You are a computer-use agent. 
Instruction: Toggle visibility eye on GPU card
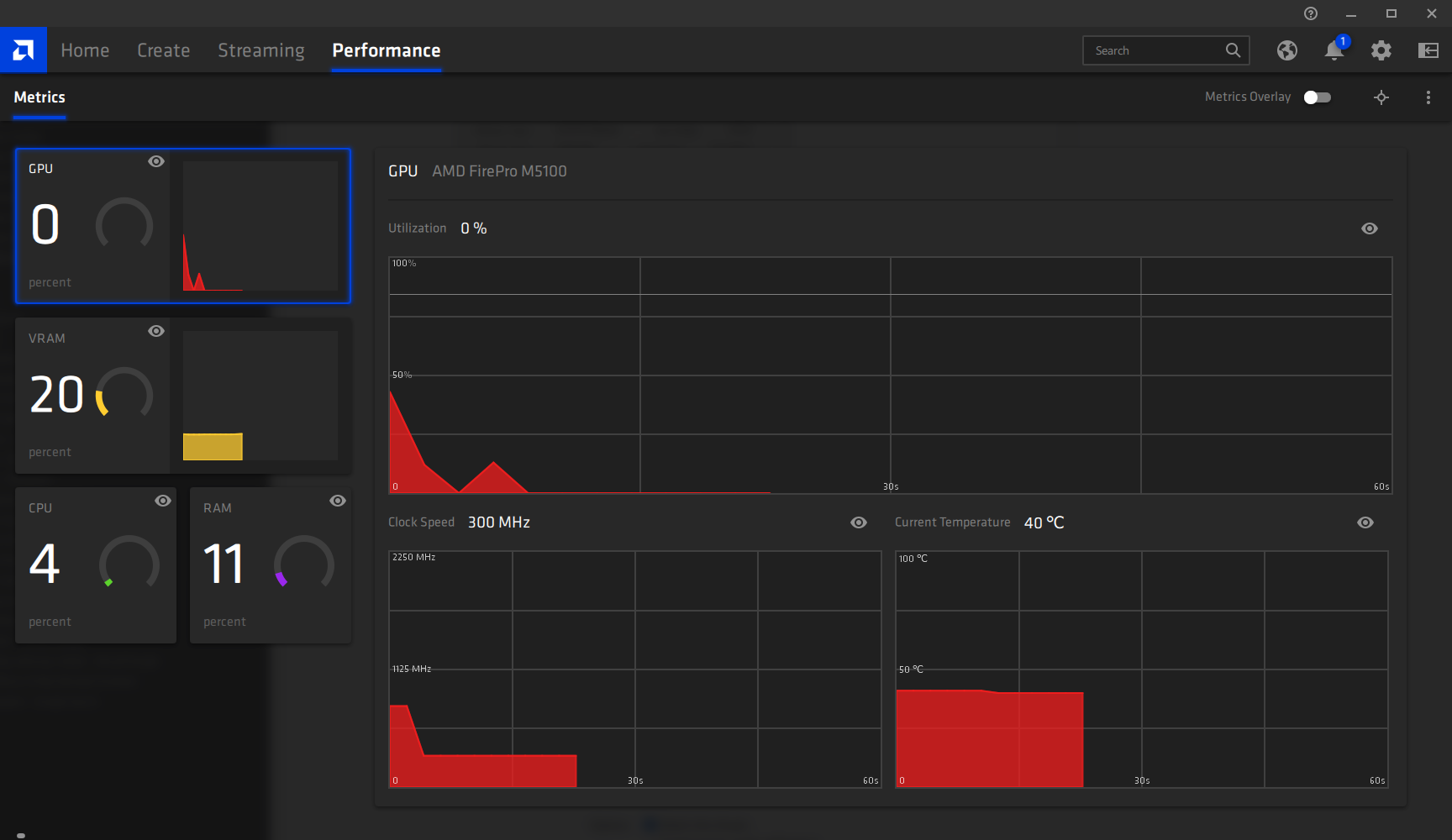[x=156, y=161]
